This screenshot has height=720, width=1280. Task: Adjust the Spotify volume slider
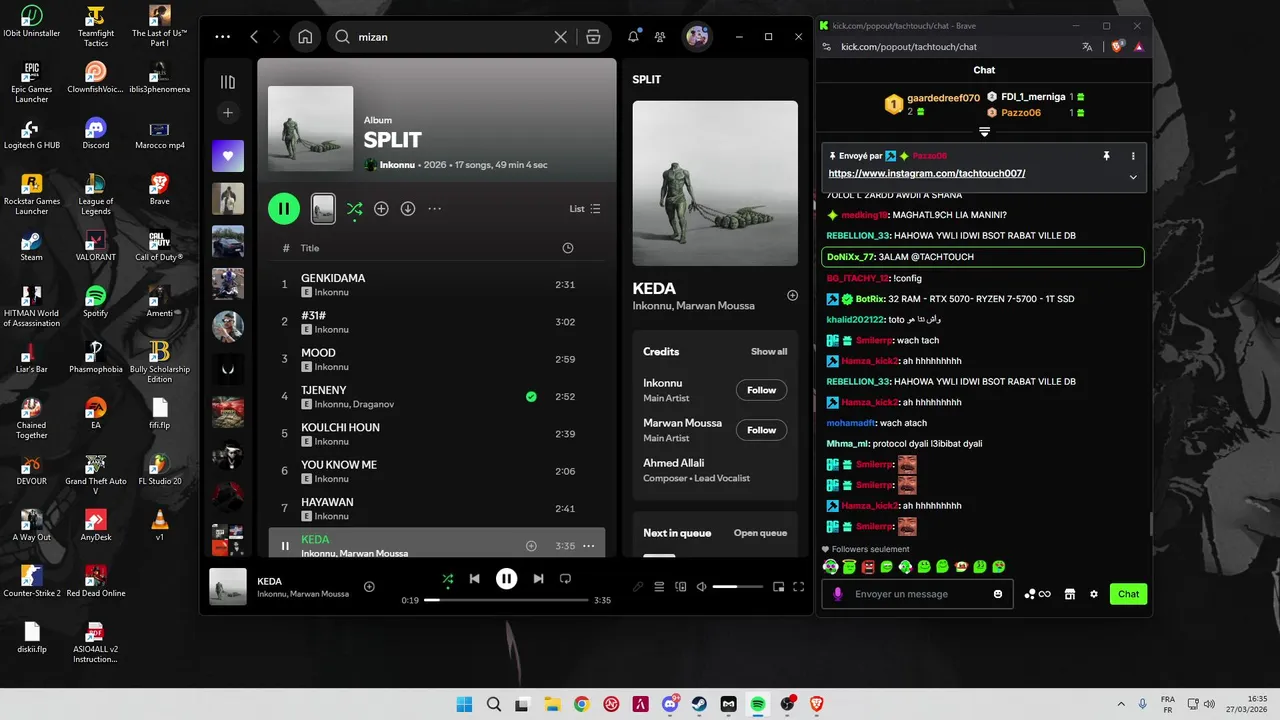[x=738, y=587]
